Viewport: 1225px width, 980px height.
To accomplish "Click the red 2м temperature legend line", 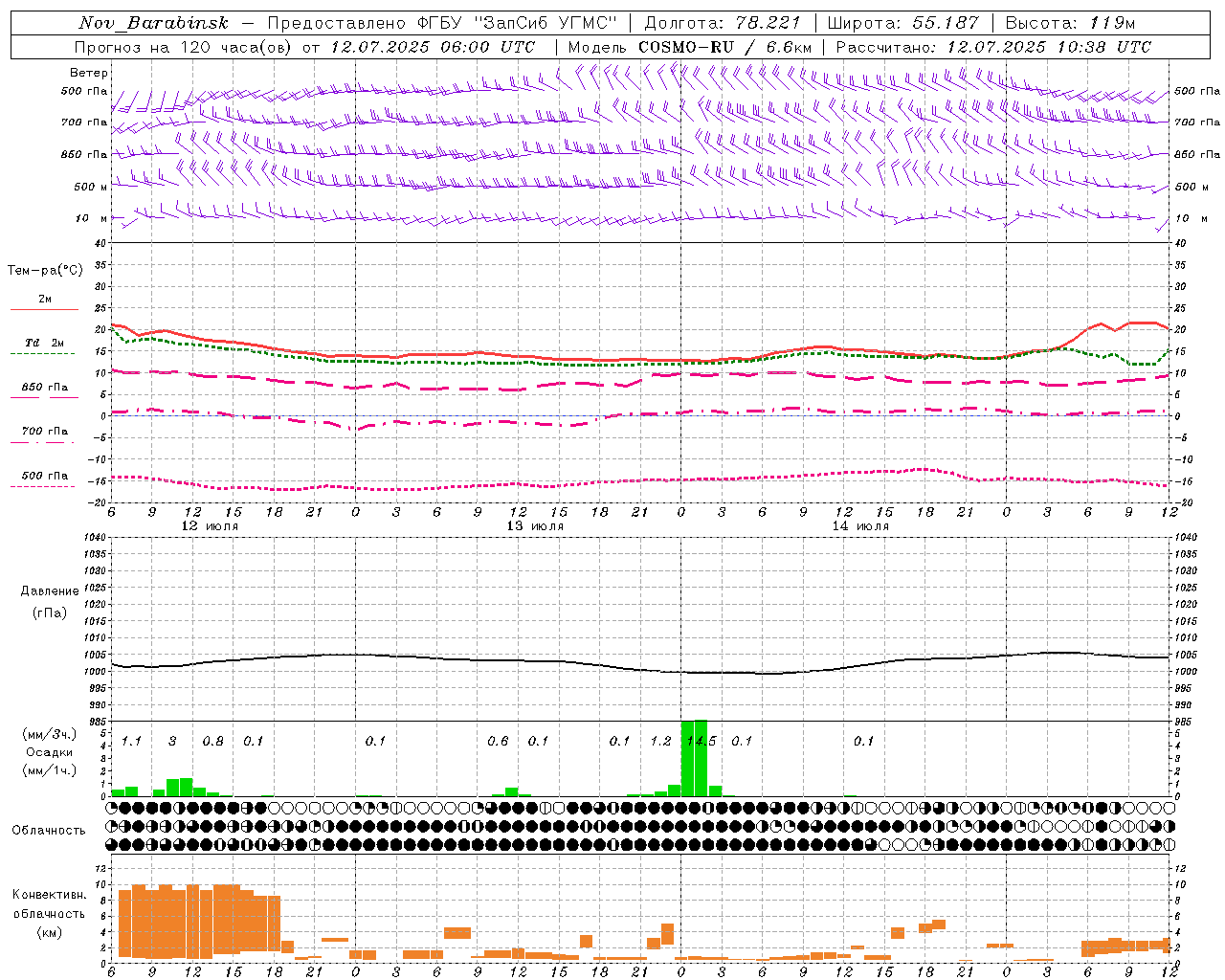I will 44,310.
